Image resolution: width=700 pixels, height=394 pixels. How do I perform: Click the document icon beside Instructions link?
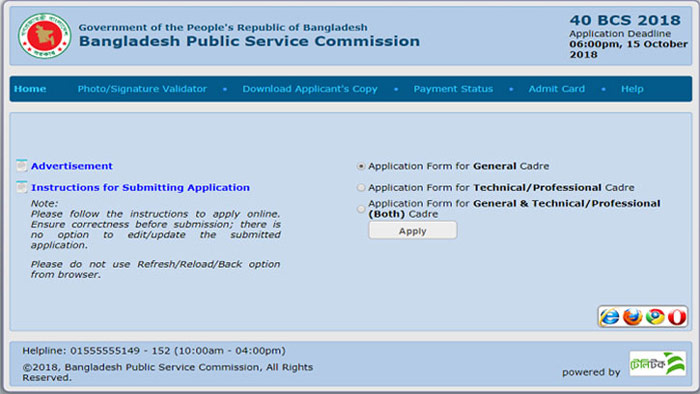tap(21, 187)
